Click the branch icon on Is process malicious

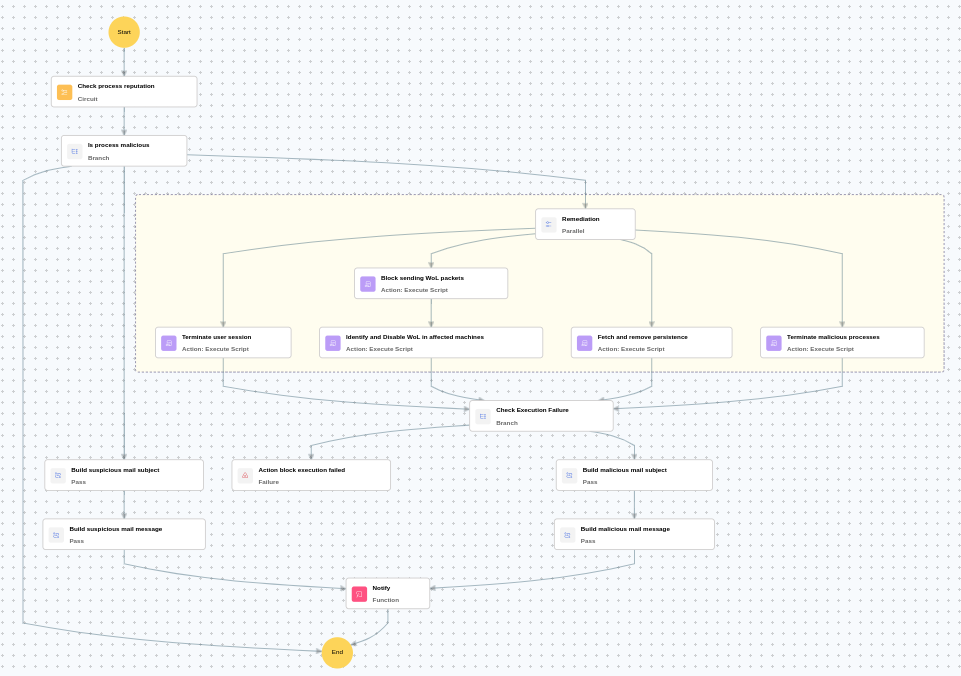coord(75,151)
